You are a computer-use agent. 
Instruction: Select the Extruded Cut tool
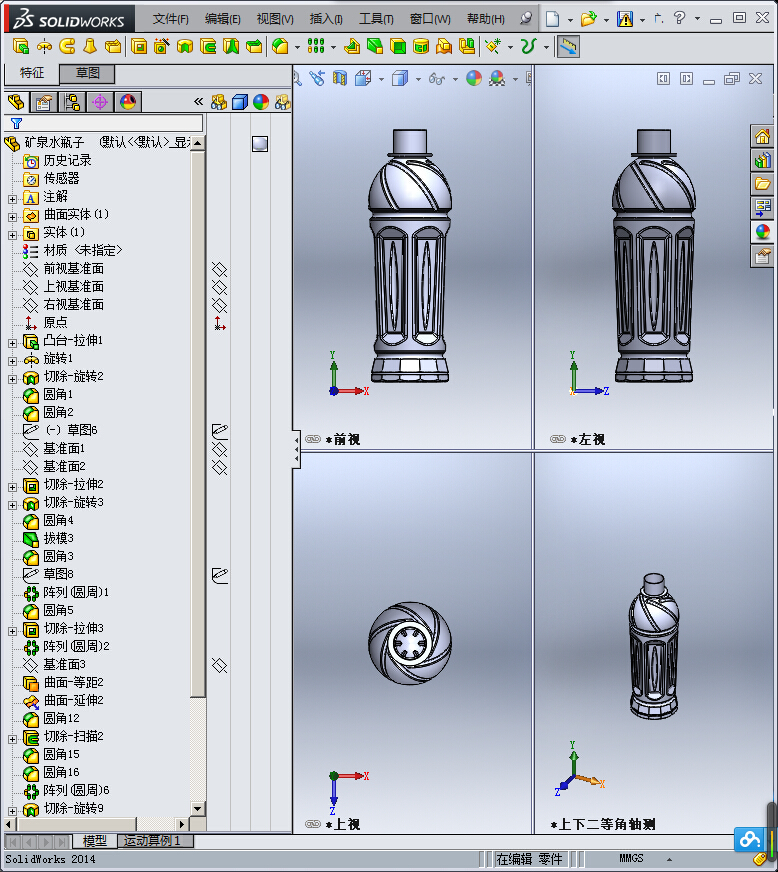[139, 47]
